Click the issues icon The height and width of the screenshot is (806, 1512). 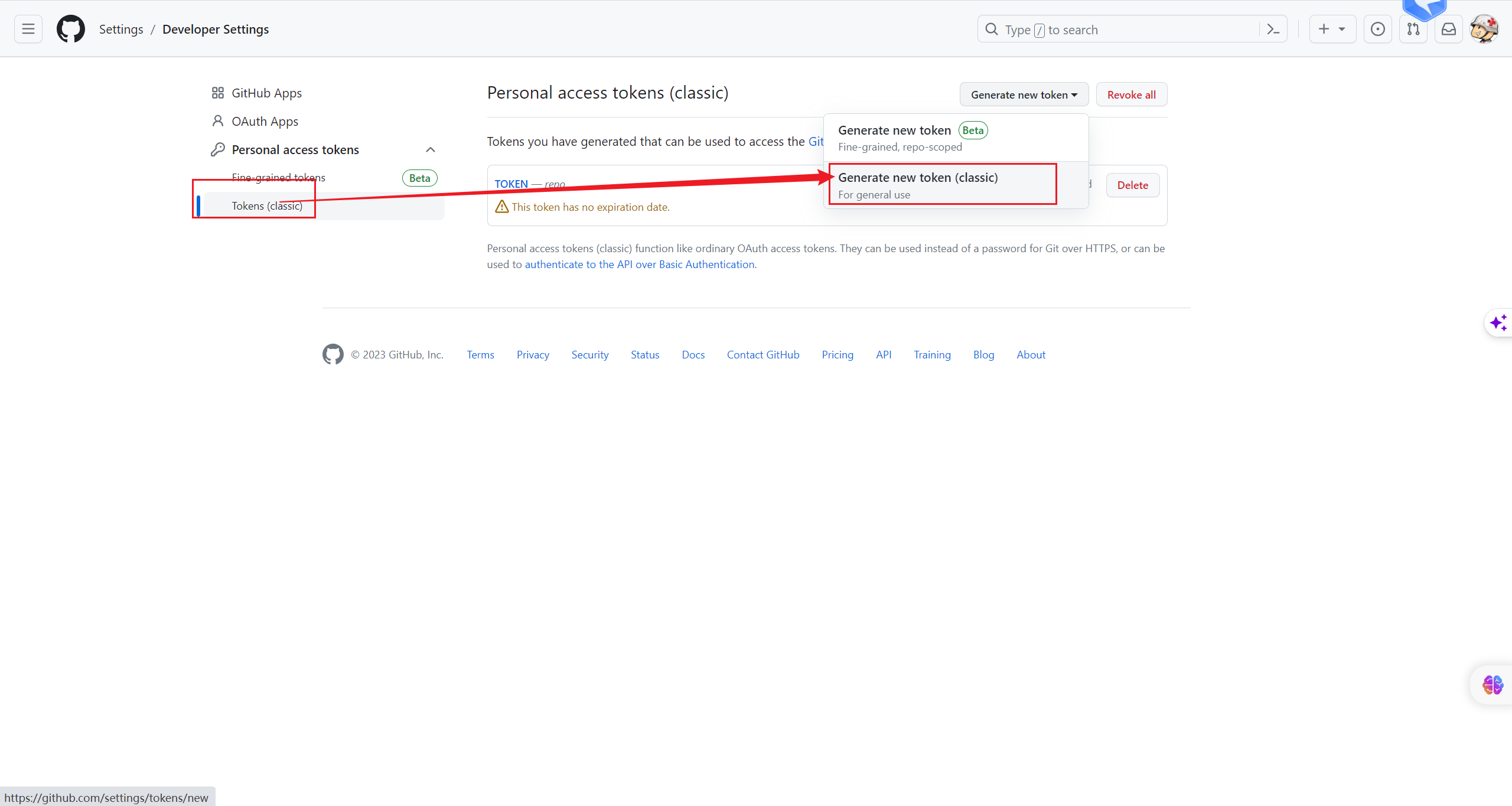[1378, 29]
